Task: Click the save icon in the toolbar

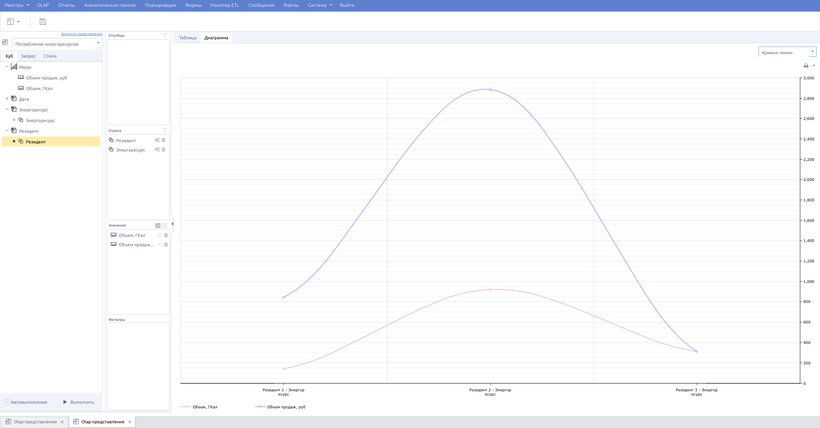Action: [43, 21]
